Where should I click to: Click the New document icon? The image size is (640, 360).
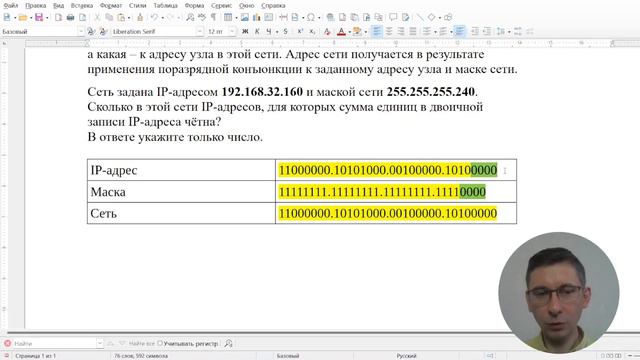click(x=7, y=17)
